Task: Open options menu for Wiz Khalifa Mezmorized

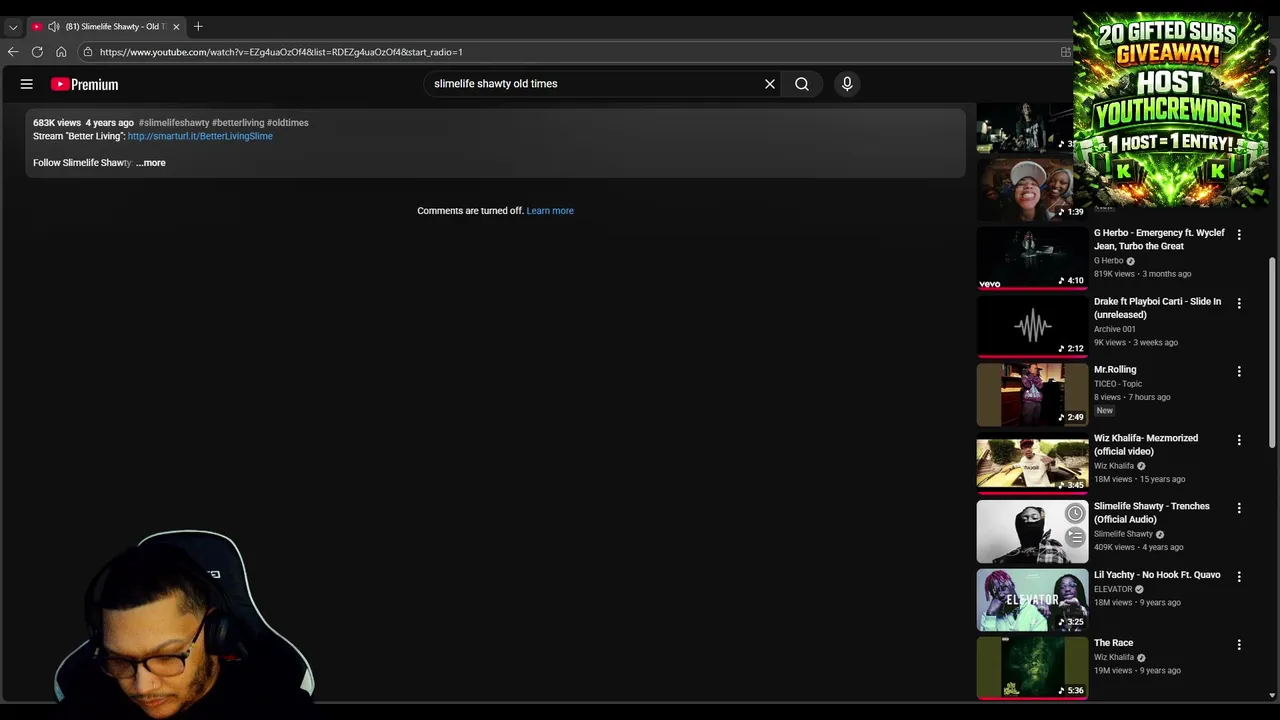Action: tap(1239, 440)
